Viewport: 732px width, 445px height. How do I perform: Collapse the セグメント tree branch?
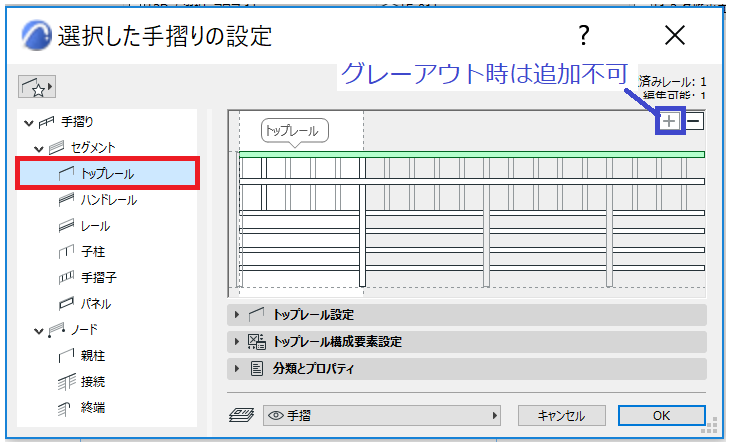39,149
